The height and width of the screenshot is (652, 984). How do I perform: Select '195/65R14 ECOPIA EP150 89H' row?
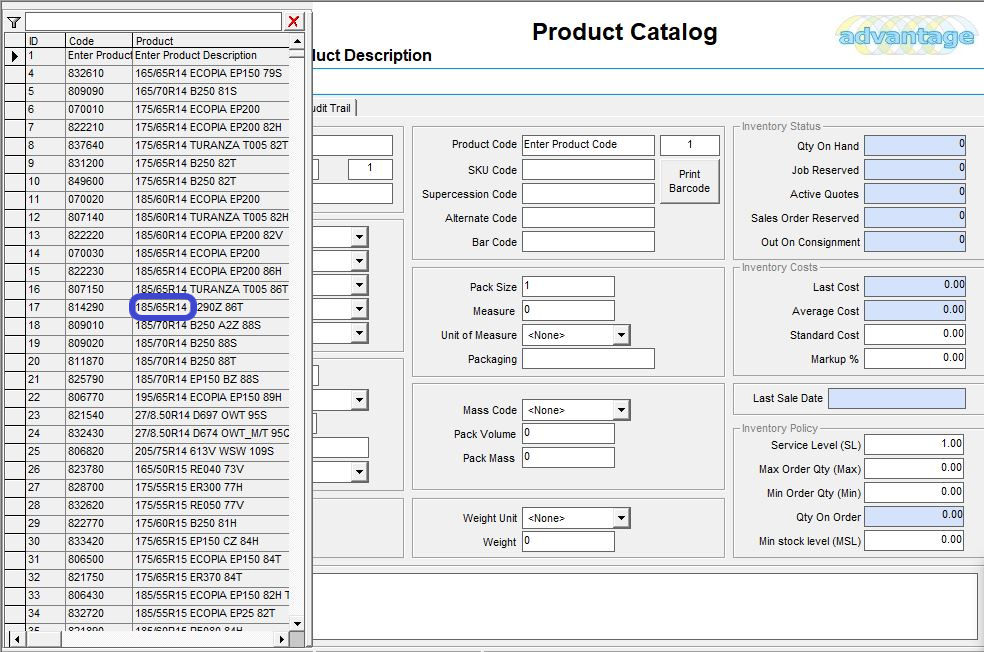(x=211, y=398)
